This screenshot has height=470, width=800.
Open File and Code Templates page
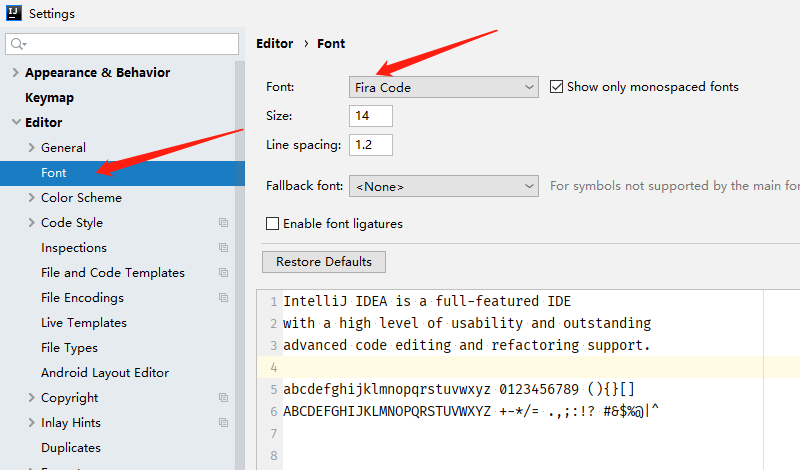click(x=113, y=273)
